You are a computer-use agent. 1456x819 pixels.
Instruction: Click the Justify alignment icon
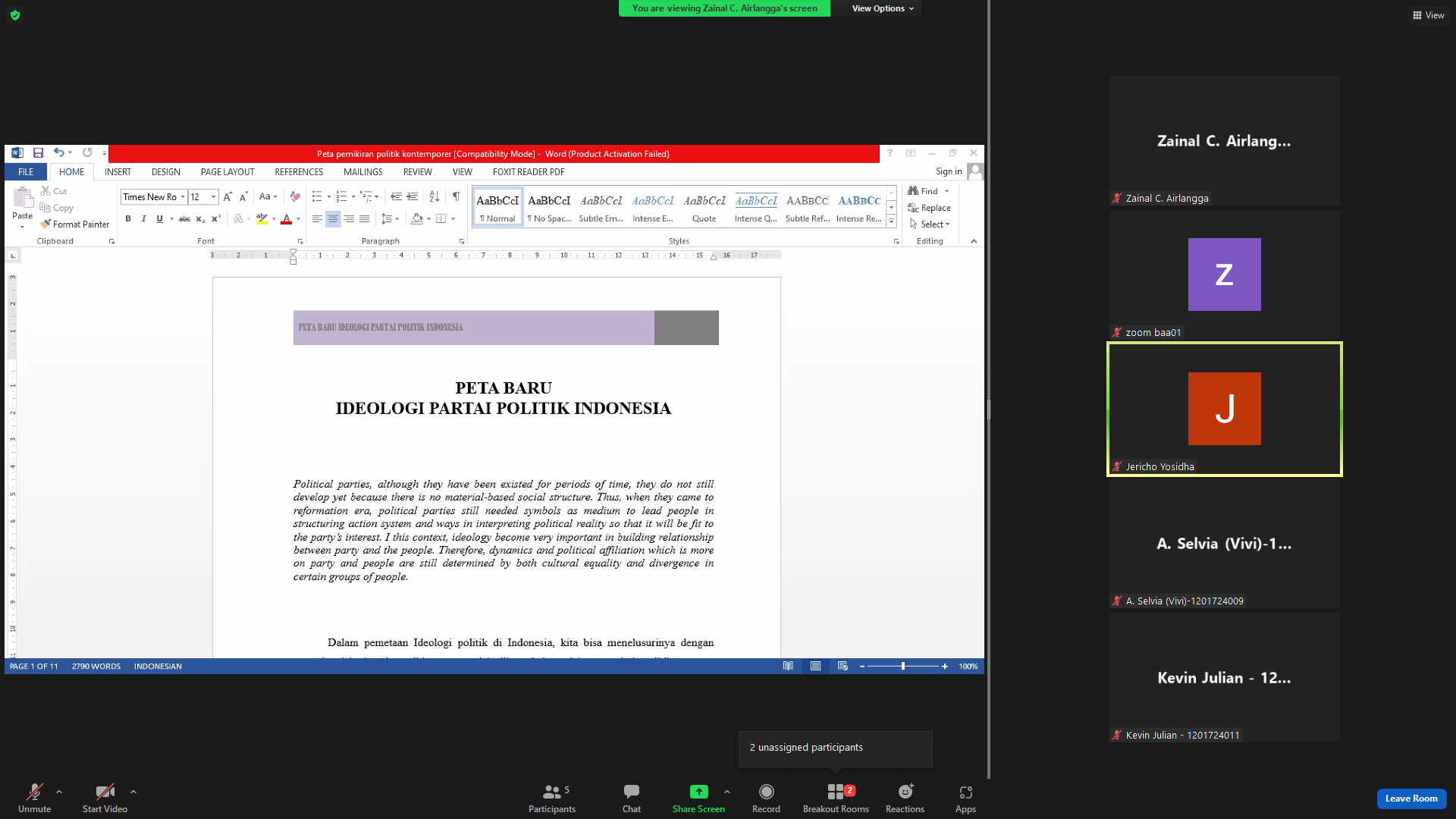[x=365, y=219]
